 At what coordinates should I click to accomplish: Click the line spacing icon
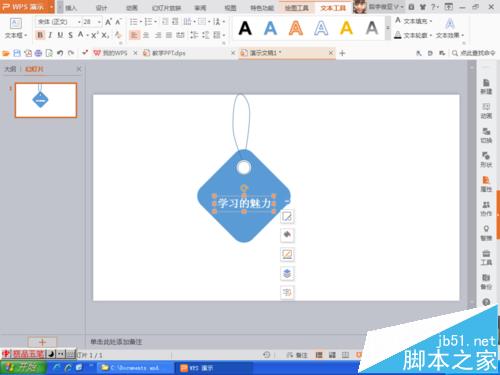[x=194, y=35]
